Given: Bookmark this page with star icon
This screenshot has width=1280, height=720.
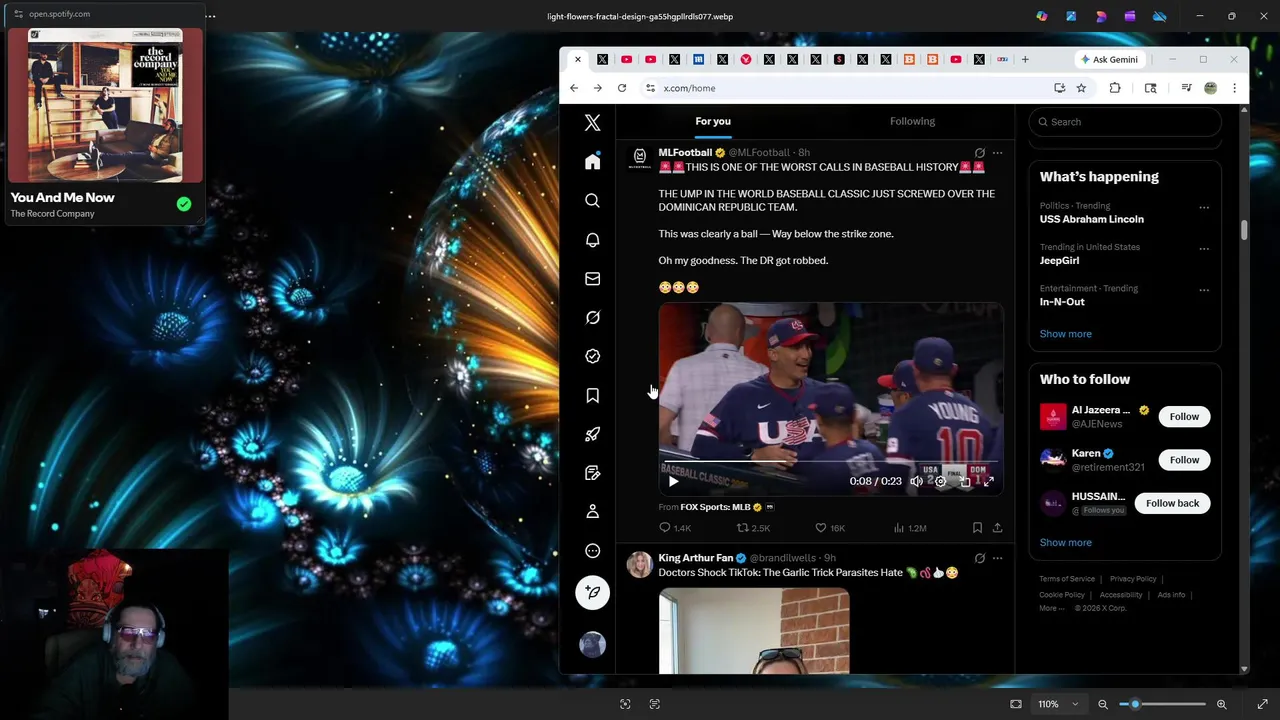Looking at the screenshot, I should (1081, 88).
